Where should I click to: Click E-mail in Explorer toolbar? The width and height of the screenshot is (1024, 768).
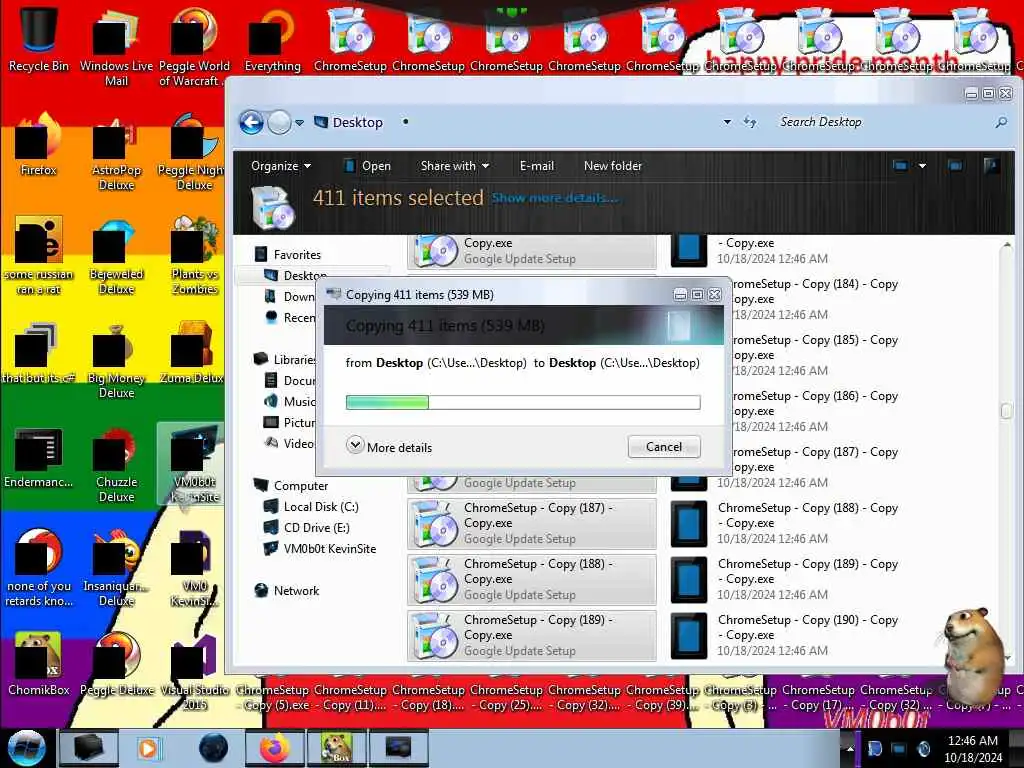point(537,166)
